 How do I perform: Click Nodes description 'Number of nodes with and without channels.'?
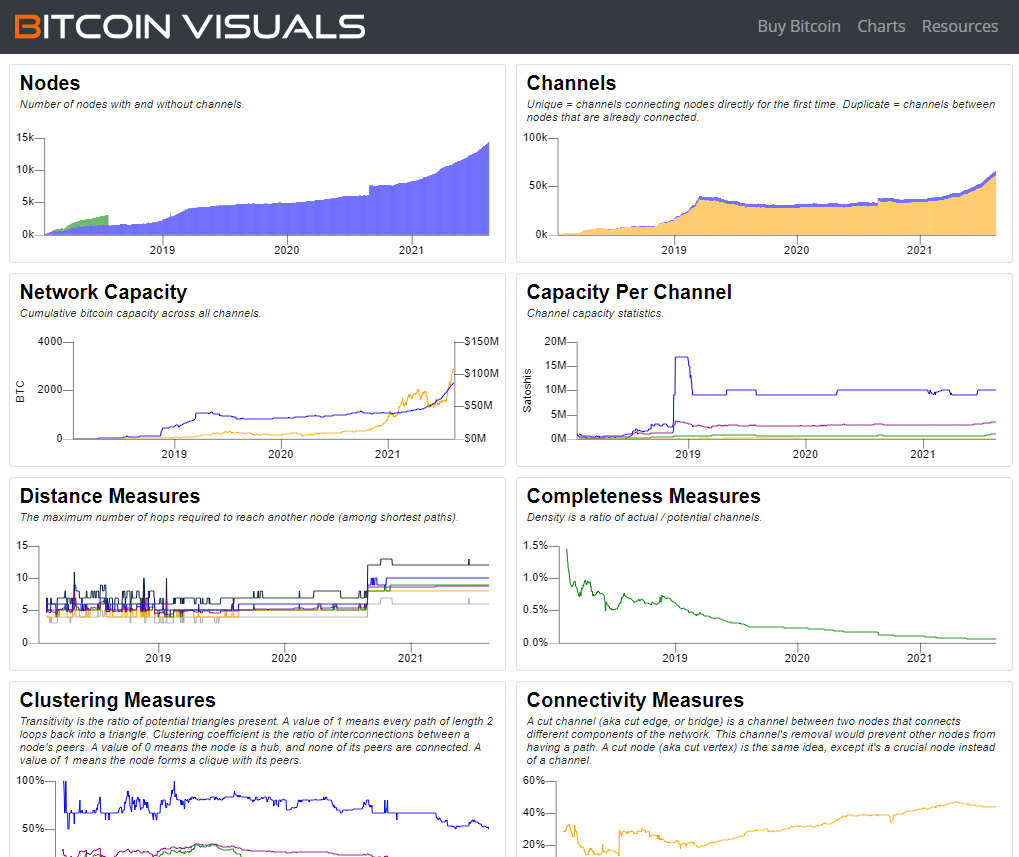[x=132, y=105]
